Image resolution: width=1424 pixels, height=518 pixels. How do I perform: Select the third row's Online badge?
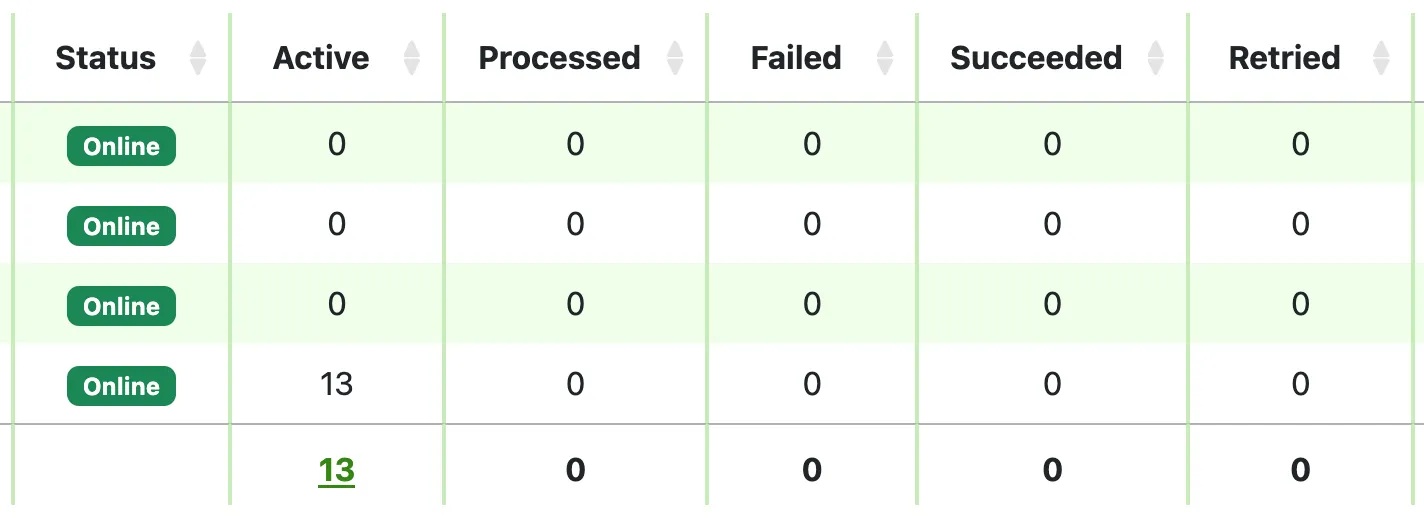point(121,306)
